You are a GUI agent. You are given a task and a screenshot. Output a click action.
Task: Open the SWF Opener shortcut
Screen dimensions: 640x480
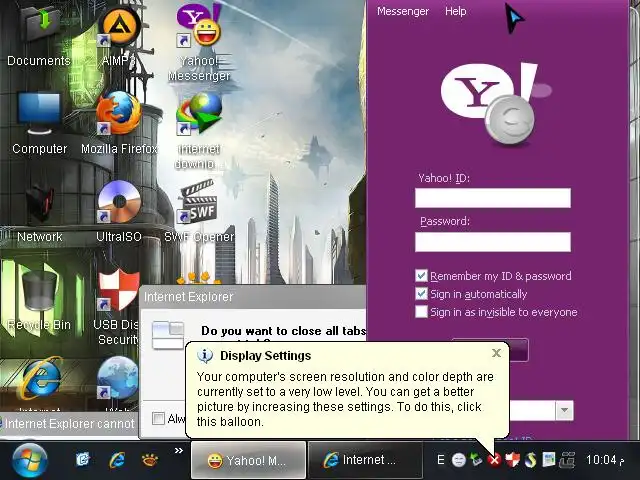[x=199, y=212]
